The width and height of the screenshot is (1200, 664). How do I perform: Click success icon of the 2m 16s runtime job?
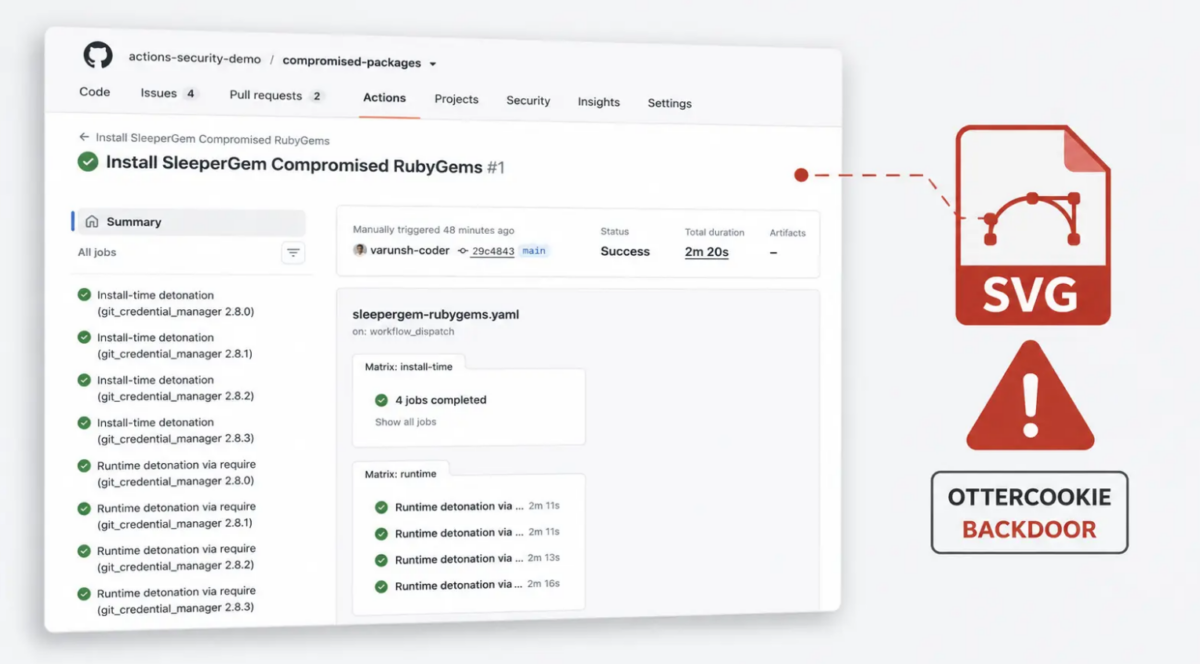381,586
